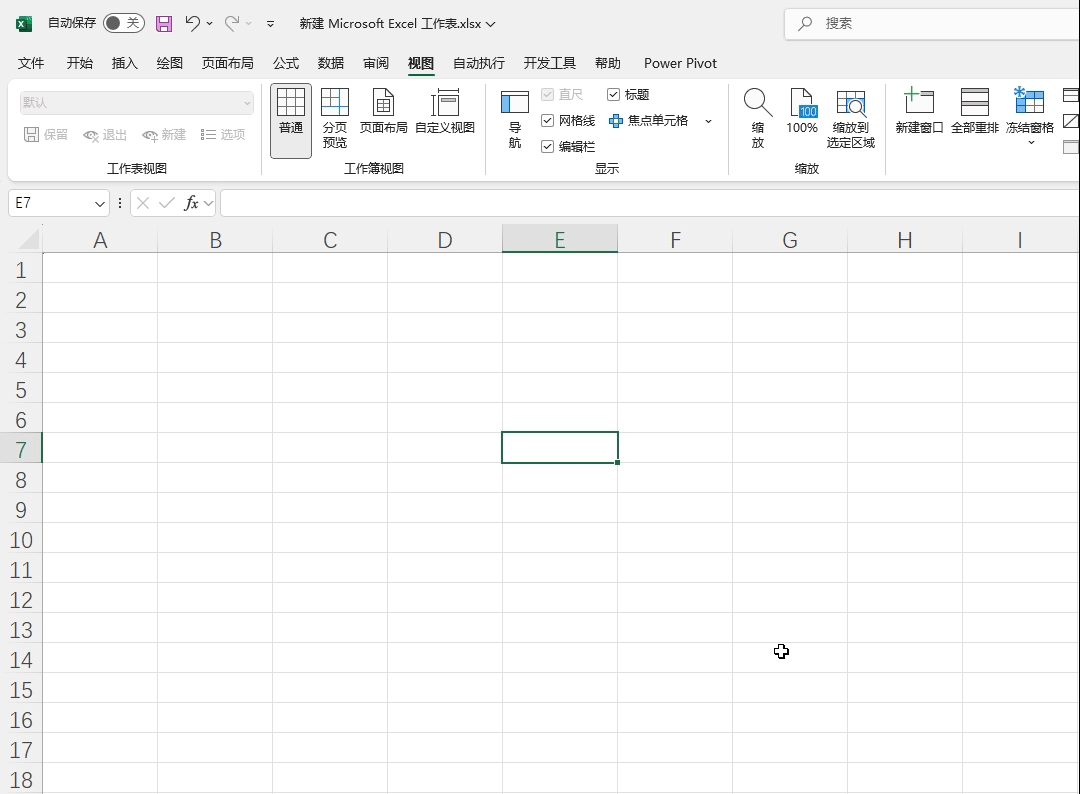1080x794 pixels.
Task: Select the 普通 normal view icon
Action: click(x=291, y=121)
